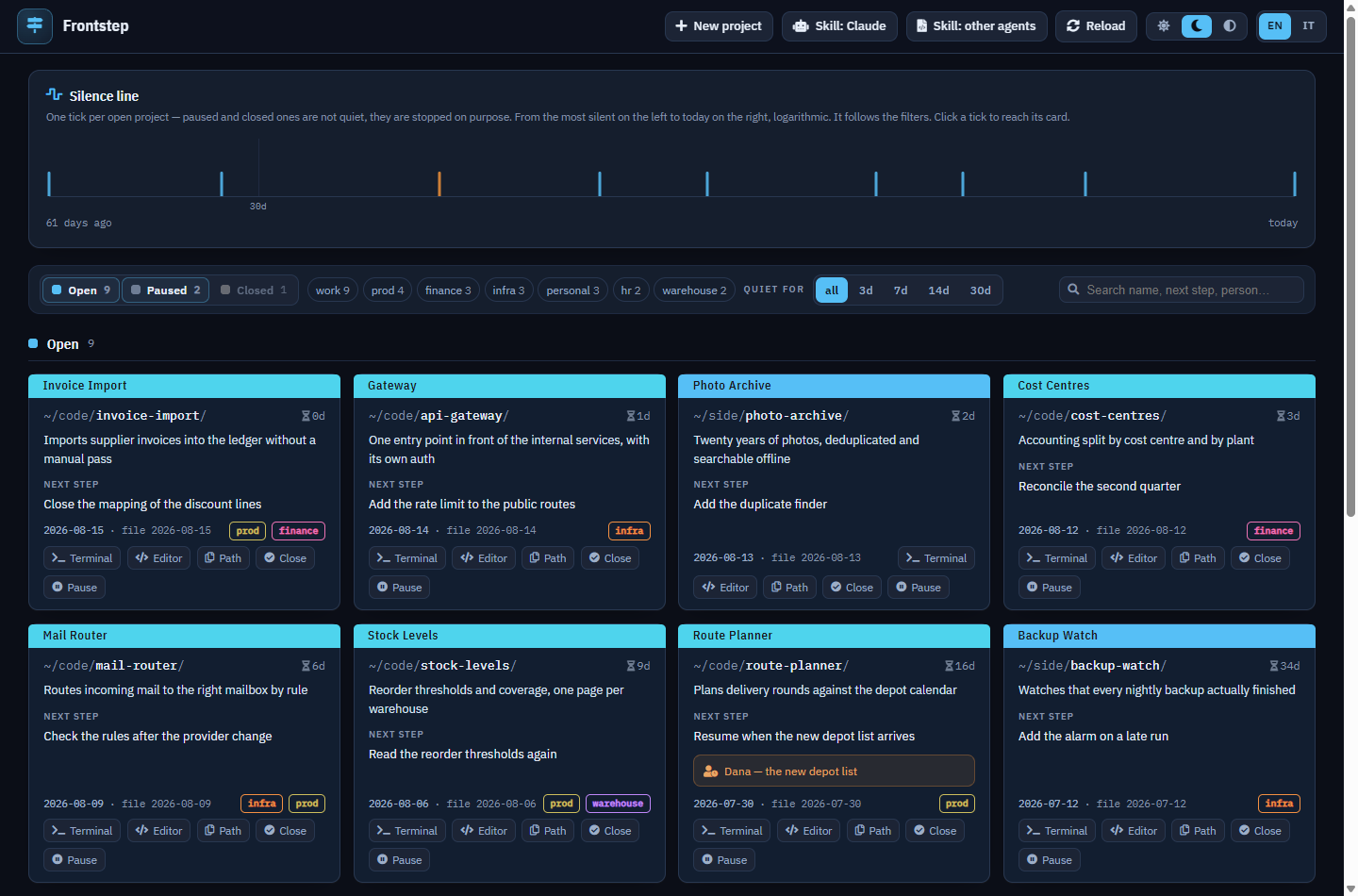This screenshot has height=896, width=1358.
Task: Switch to the light theme sun icon
Action: 1164,26
